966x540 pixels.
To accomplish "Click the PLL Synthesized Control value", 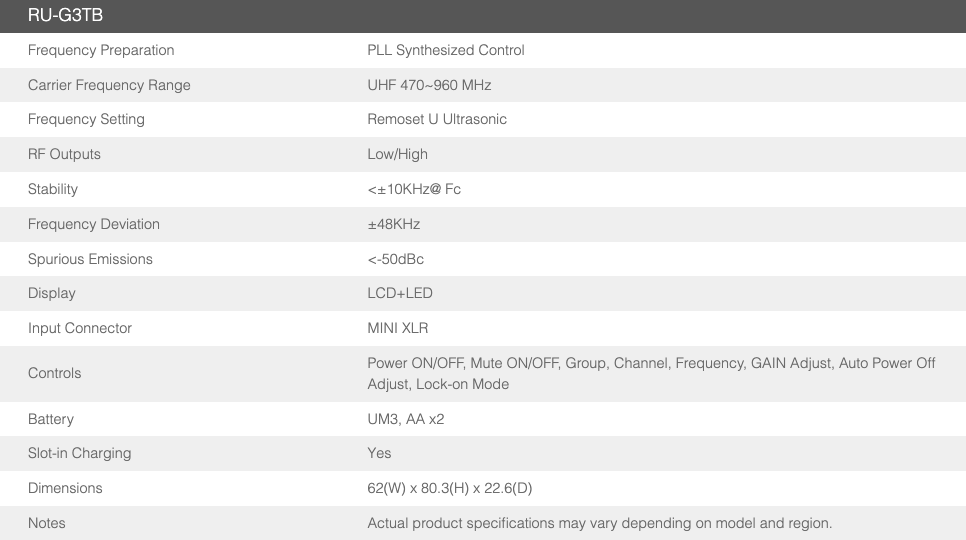I will click(x=446, y=50).
